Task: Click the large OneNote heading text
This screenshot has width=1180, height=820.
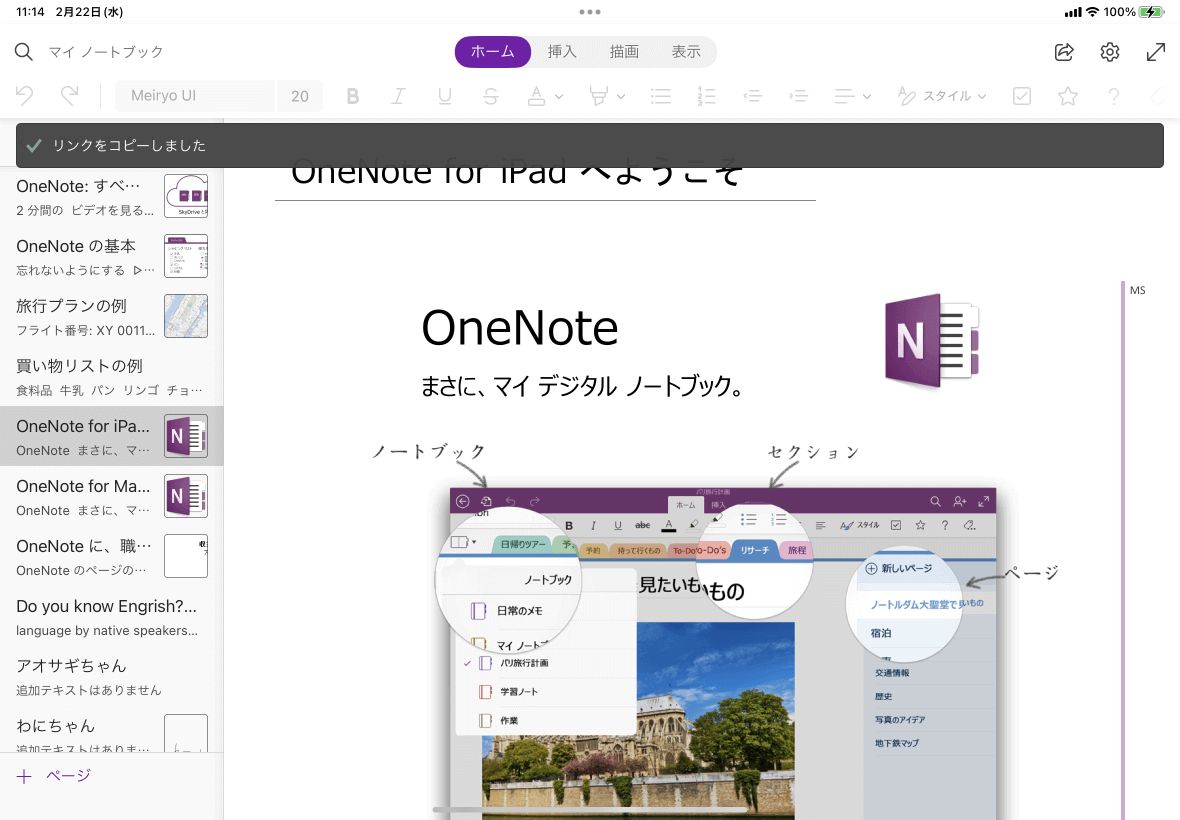Action: click(519, 328)
